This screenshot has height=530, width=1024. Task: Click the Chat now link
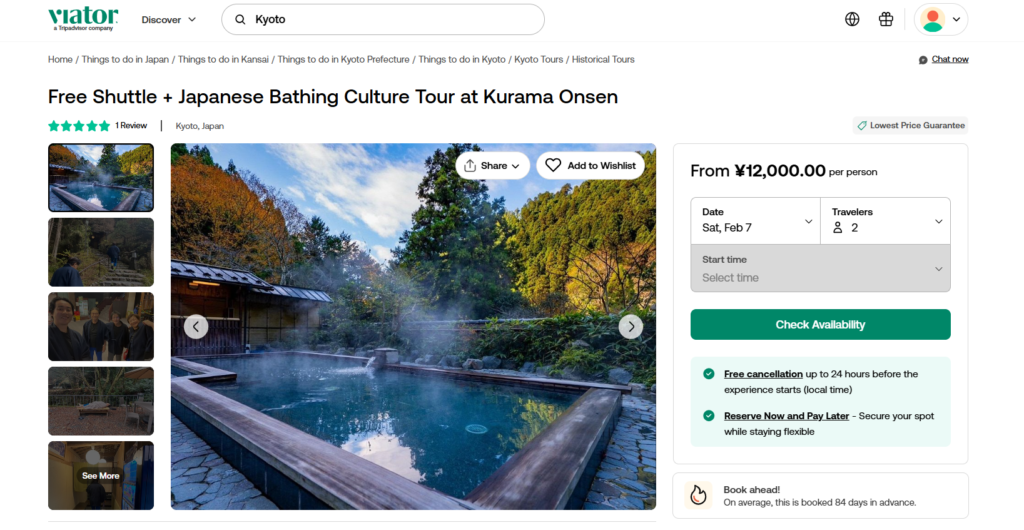click(949, 60)
